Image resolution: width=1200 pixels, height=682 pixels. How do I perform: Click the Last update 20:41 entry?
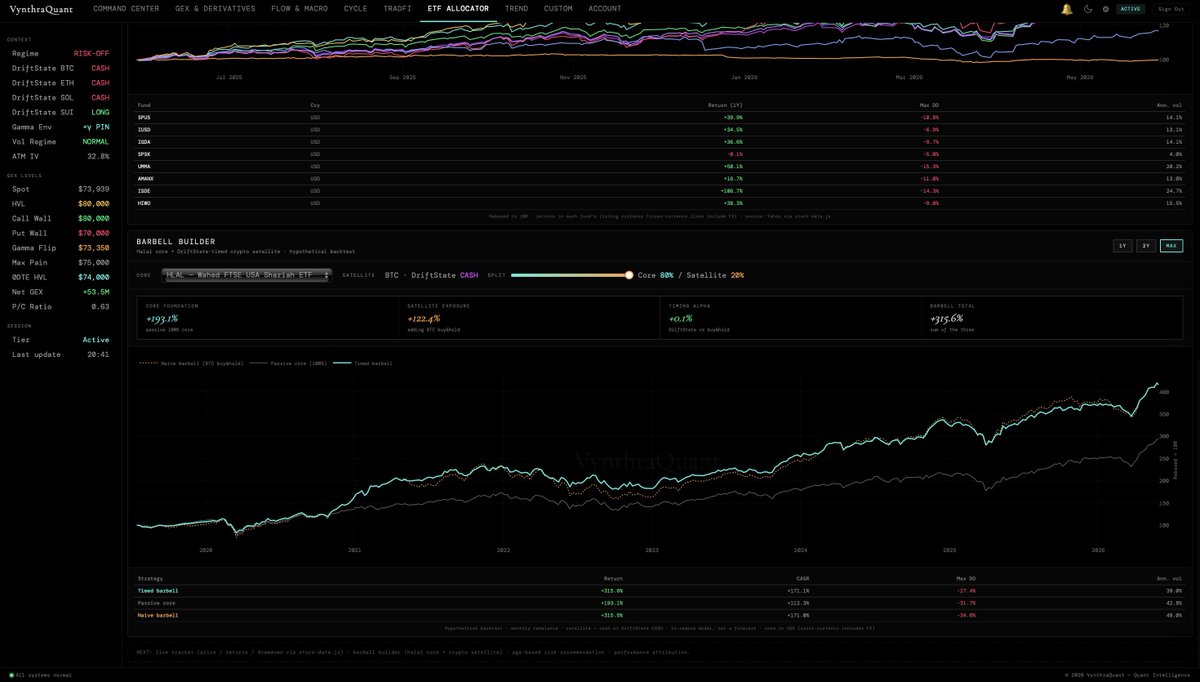(60, 354)
